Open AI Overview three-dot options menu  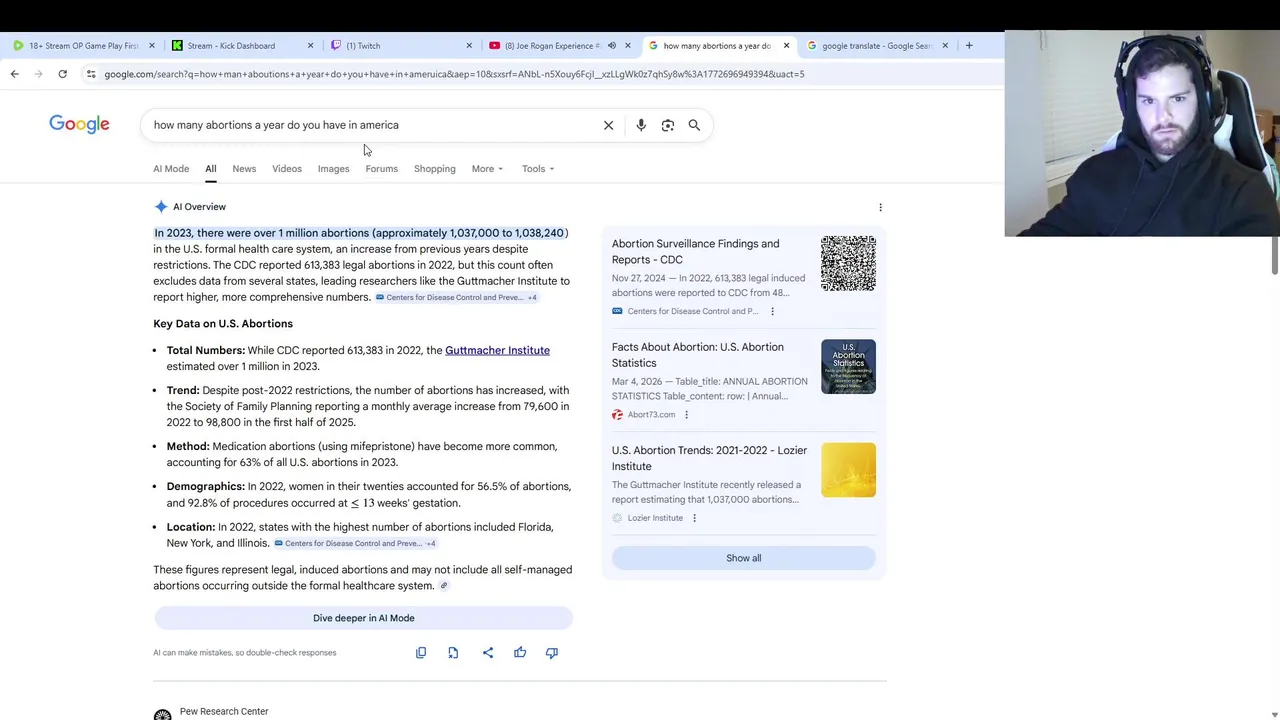[x=880, y=207]
